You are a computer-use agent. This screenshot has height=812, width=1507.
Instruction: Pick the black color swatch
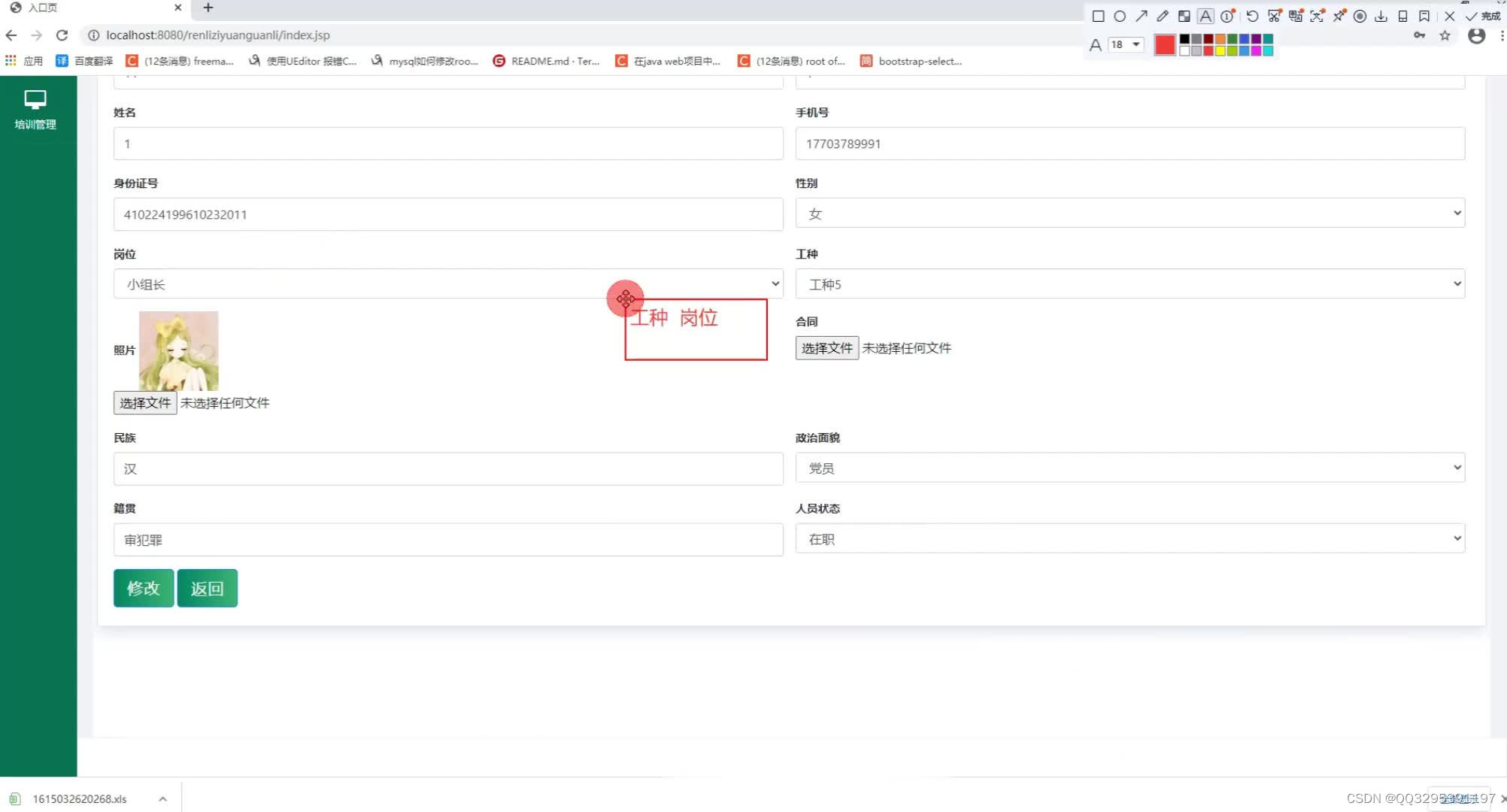1184,39
